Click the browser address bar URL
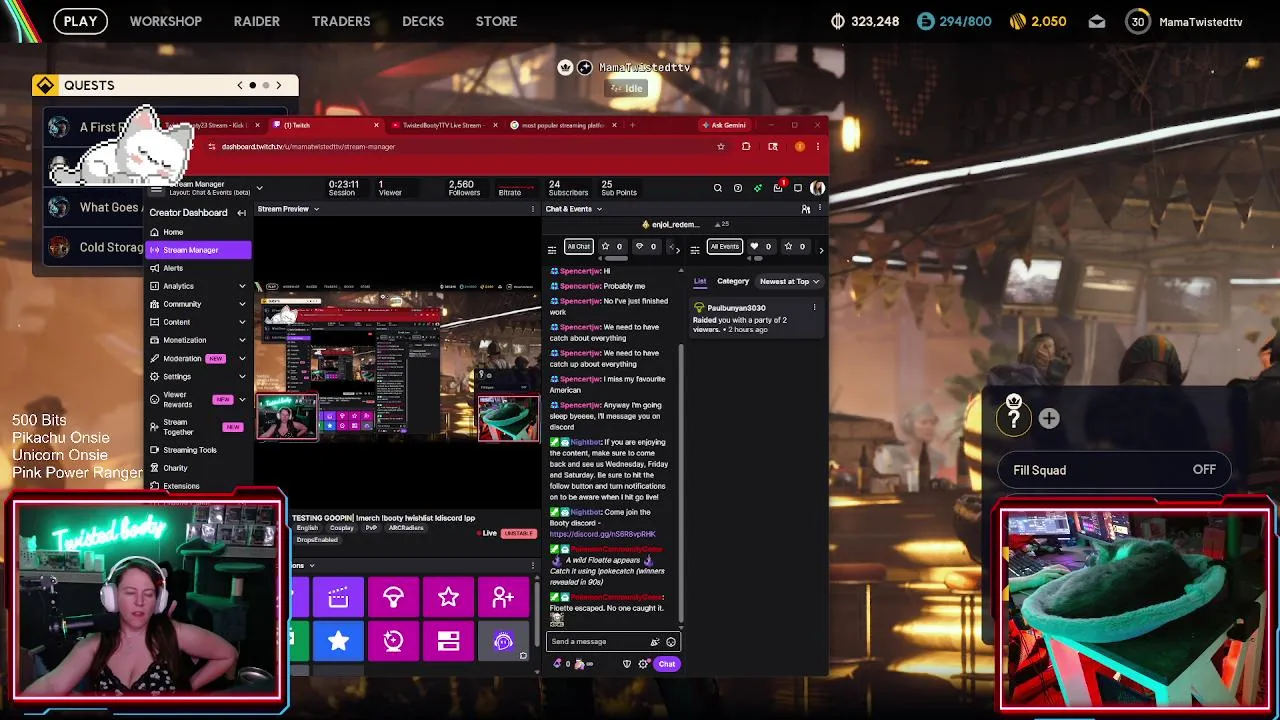 coord(308,147)
